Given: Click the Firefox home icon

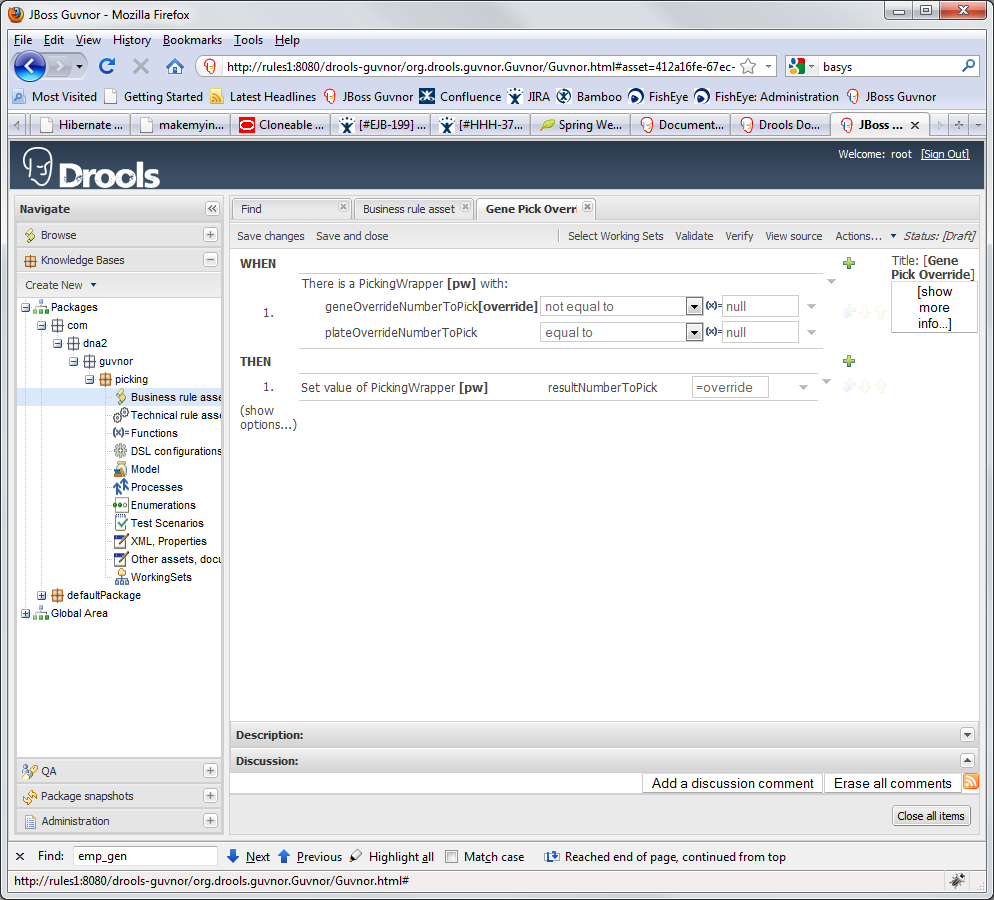Looking at the screenshot, I should pyautogui.click(x=174, y=67).
